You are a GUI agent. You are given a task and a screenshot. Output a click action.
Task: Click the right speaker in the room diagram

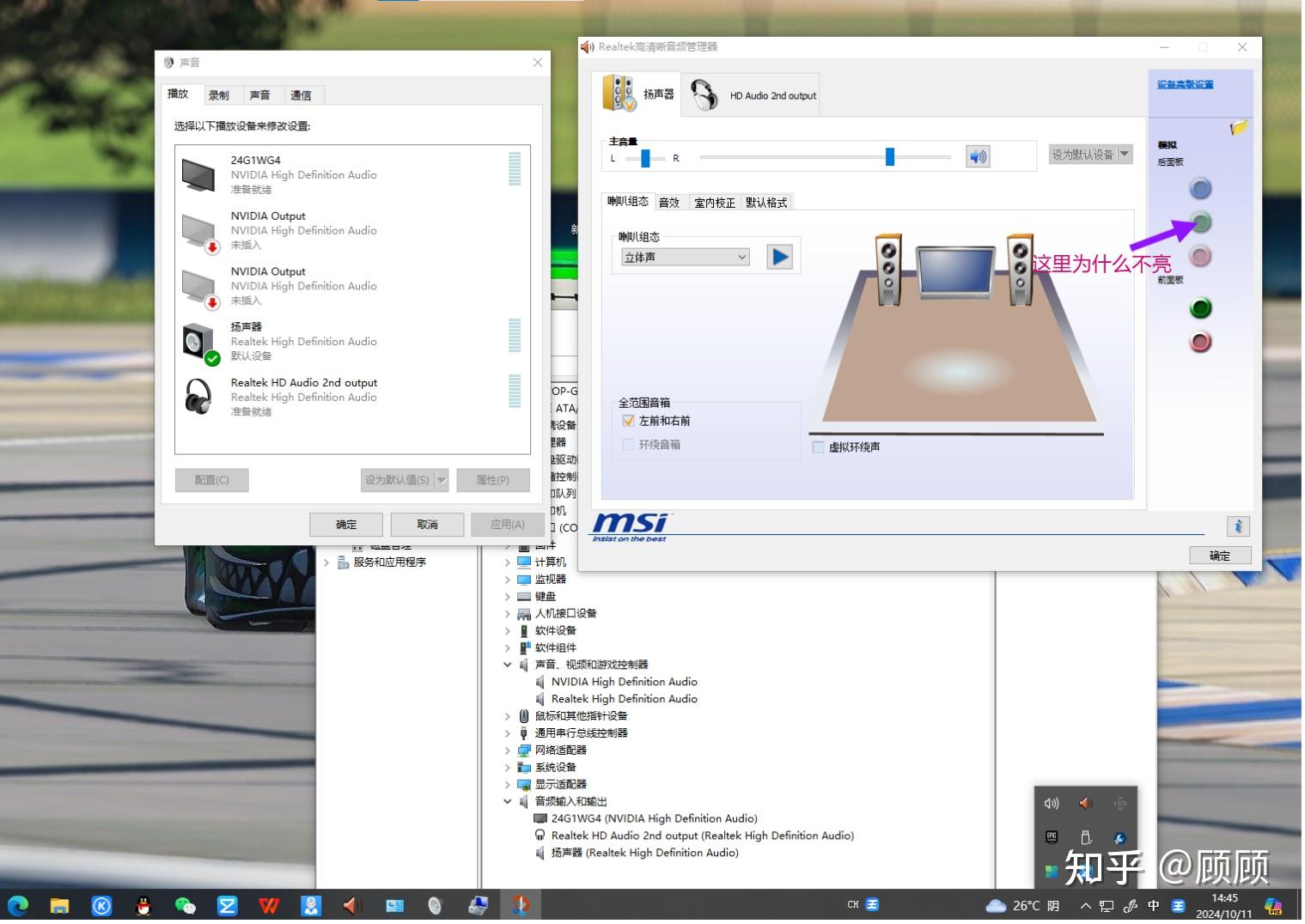(1020, 270)
